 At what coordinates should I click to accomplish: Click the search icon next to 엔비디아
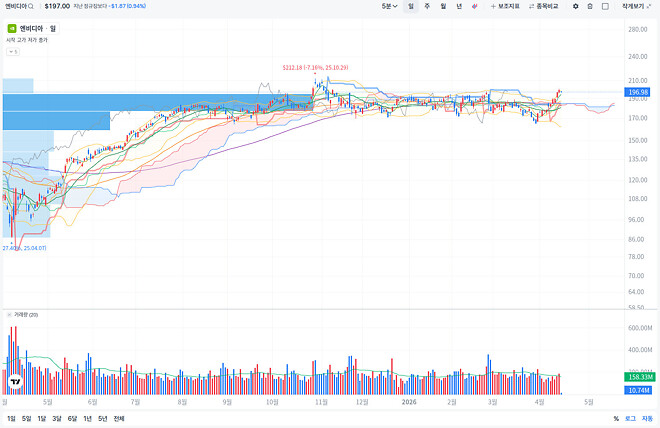click(31, 6)
